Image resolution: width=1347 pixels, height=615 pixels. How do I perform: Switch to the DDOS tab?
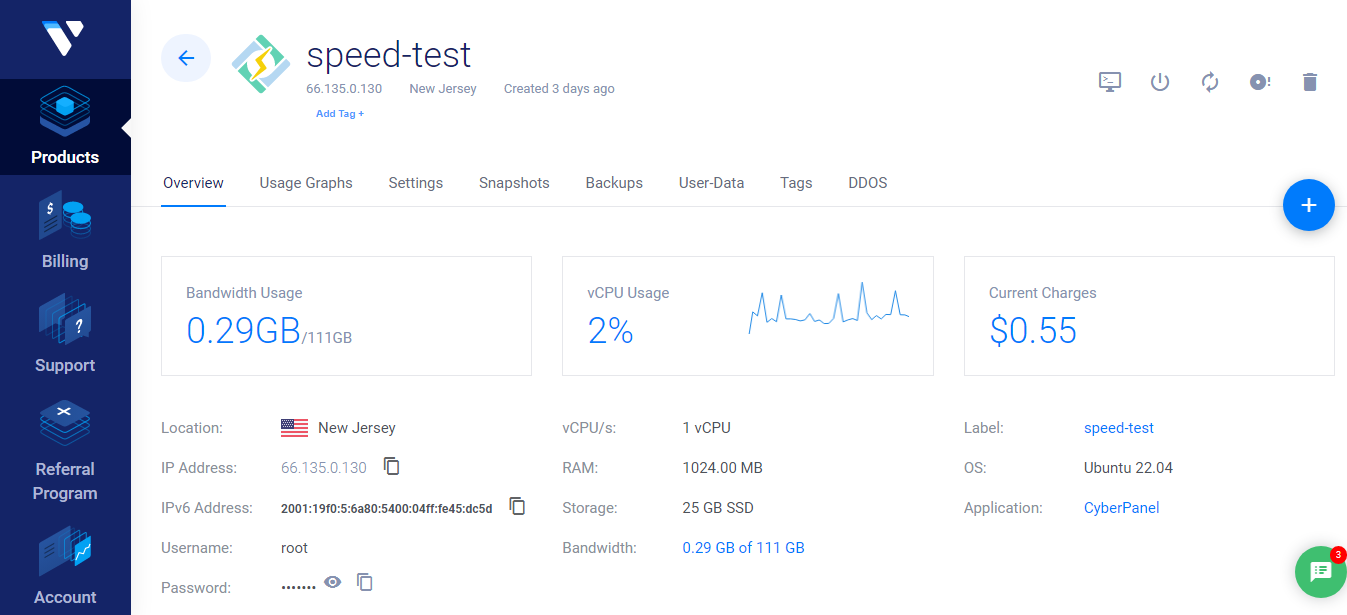point(867,183)
